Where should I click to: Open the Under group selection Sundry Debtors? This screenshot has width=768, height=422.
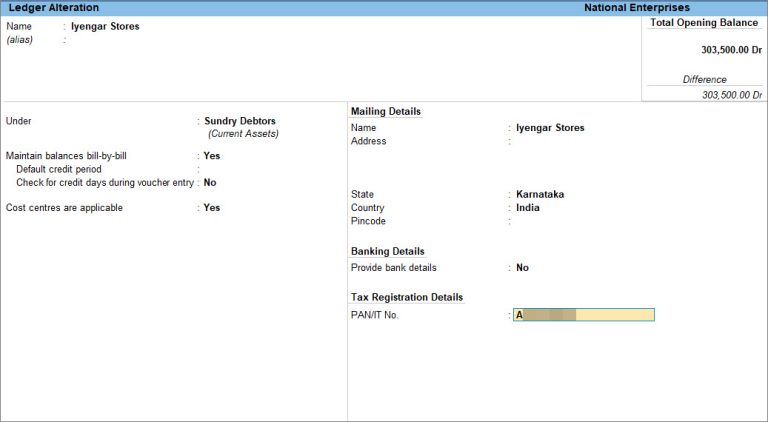pos(241,121)
